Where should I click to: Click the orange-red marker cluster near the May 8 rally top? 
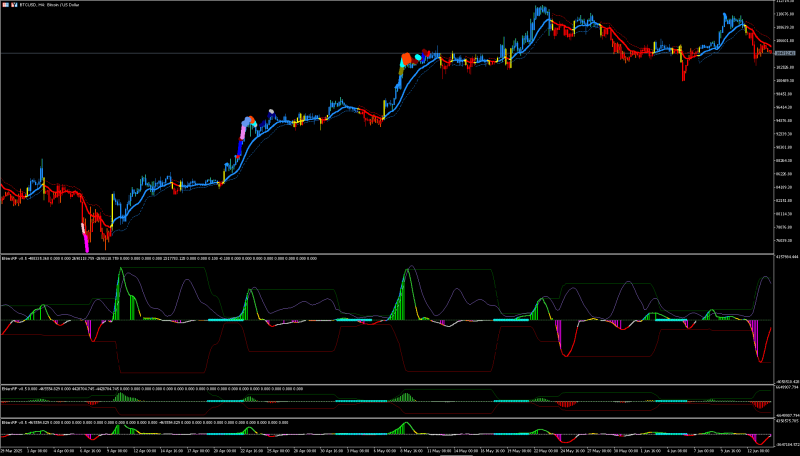[x=406, y=60]
